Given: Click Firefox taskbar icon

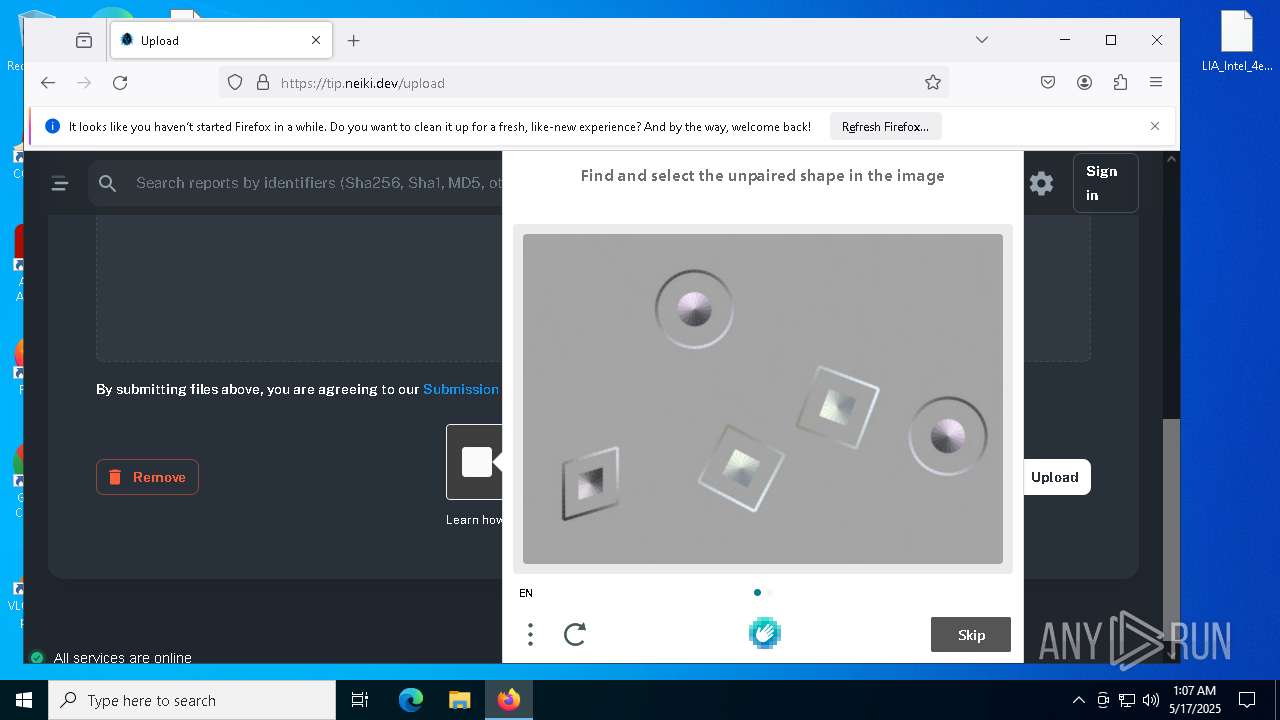Looking at the screenshot, I should [508, 700].
